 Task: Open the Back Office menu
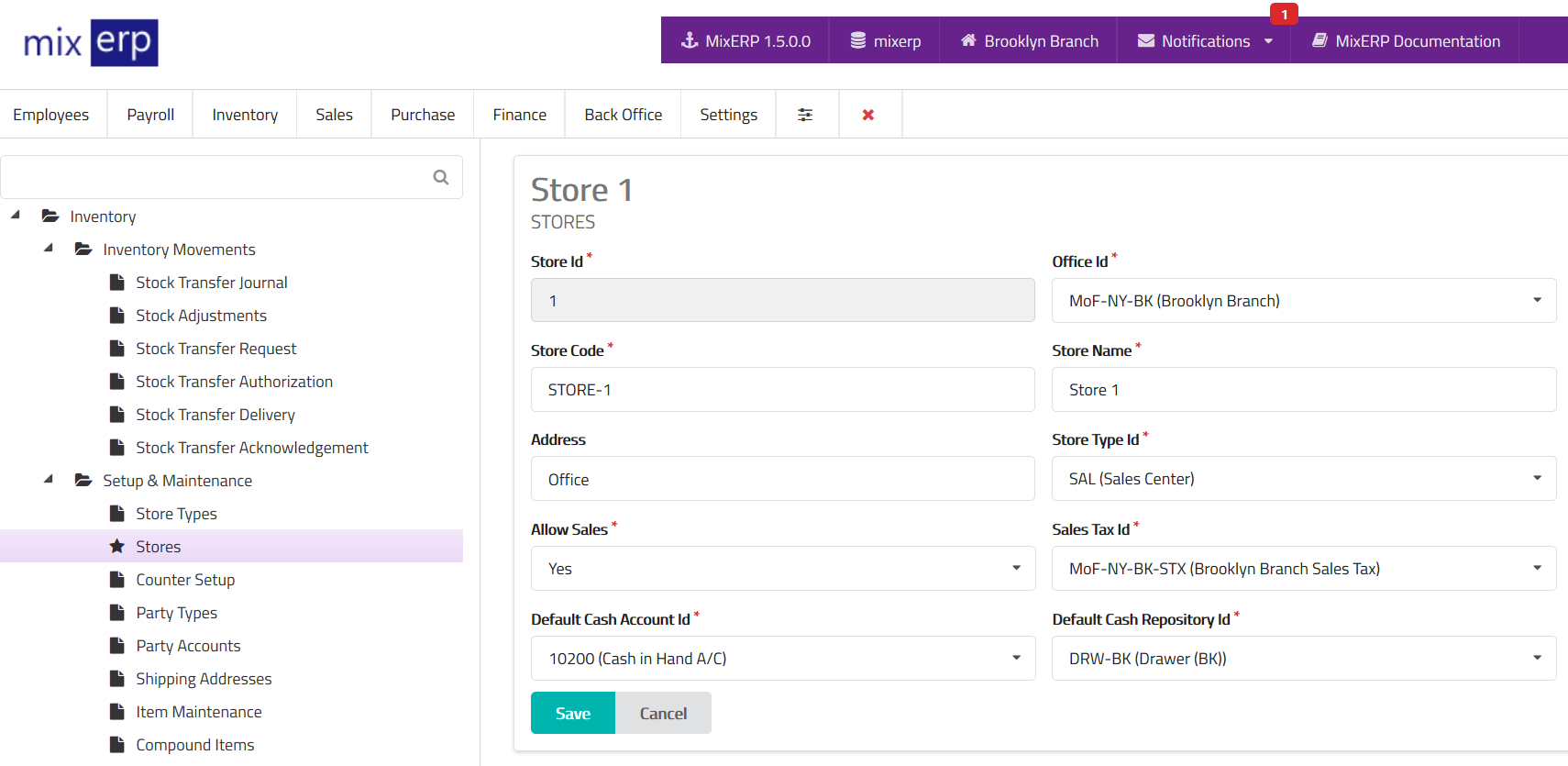click(x=623, y=115)
